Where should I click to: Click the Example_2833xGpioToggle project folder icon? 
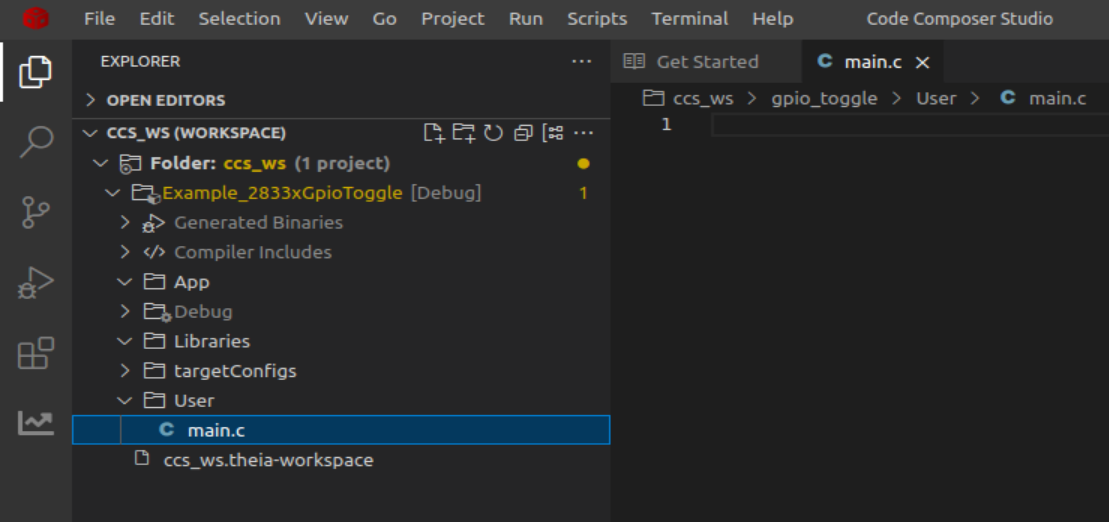pos(144,193)
